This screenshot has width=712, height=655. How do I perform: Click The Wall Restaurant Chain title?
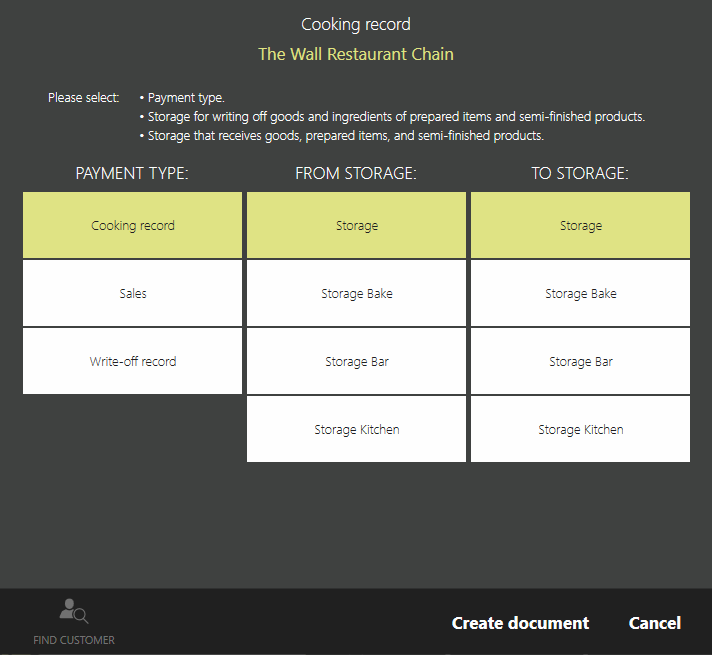tap(356, 54)
